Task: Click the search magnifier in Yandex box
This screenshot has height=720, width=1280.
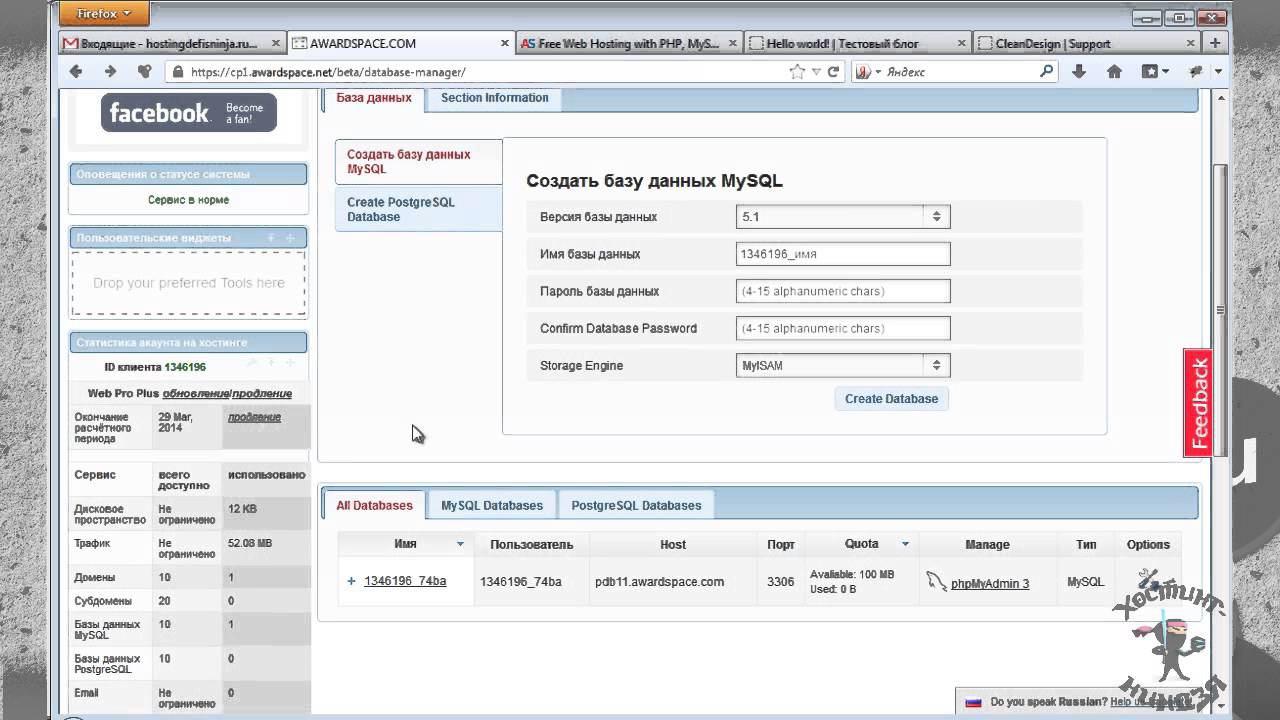Action: [x=1046, y=71]
